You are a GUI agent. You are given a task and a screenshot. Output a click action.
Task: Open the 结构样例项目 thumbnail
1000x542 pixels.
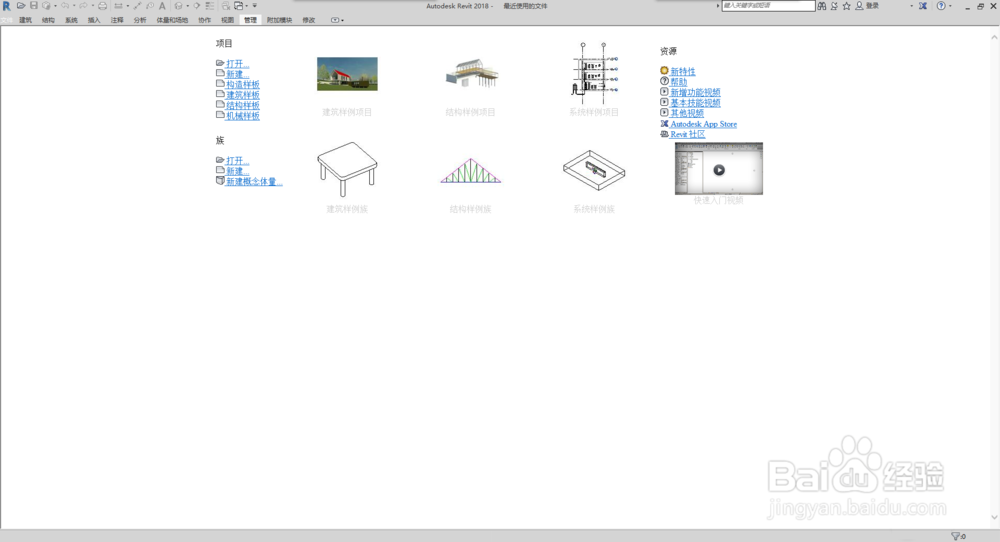471,75
